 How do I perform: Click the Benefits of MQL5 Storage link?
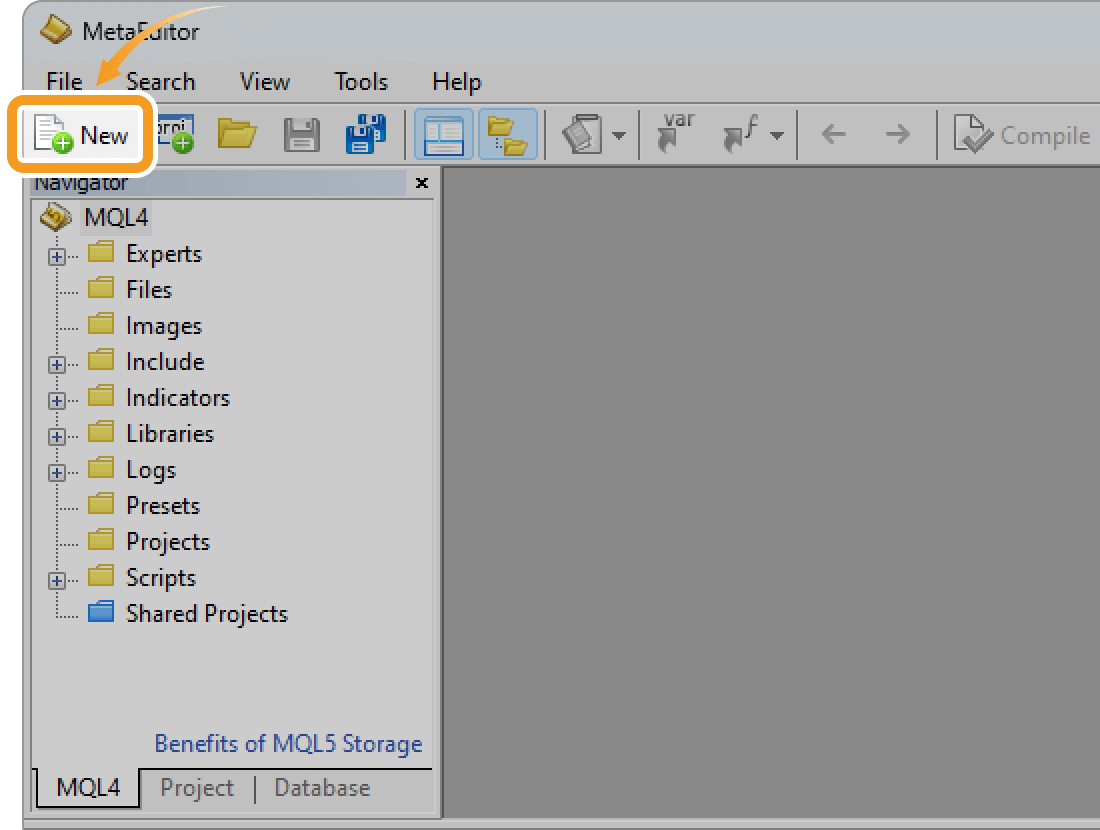[x=288, y=744]
